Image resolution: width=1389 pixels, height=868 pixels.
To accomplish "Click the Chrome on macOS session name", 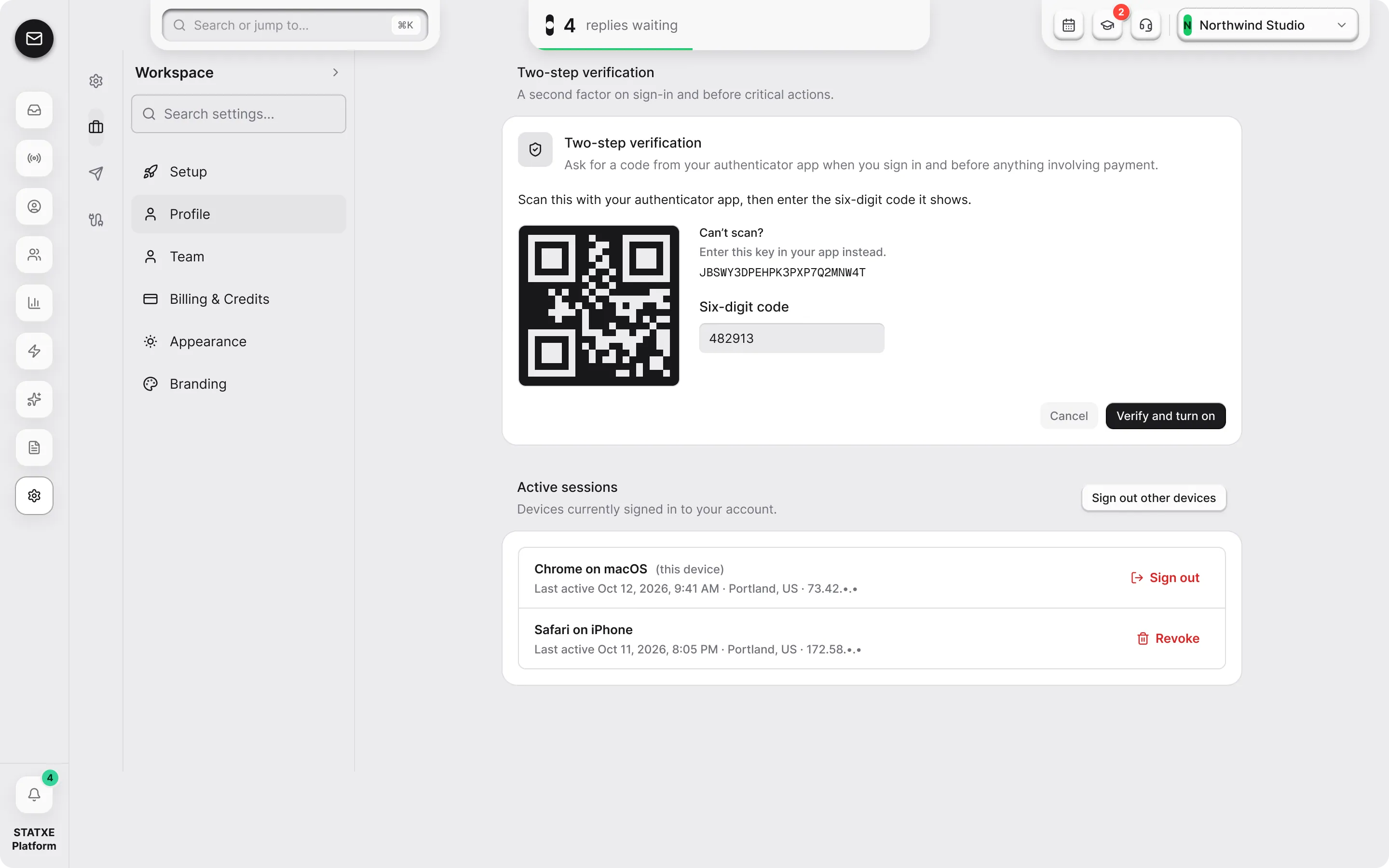I will coord(590,569).
